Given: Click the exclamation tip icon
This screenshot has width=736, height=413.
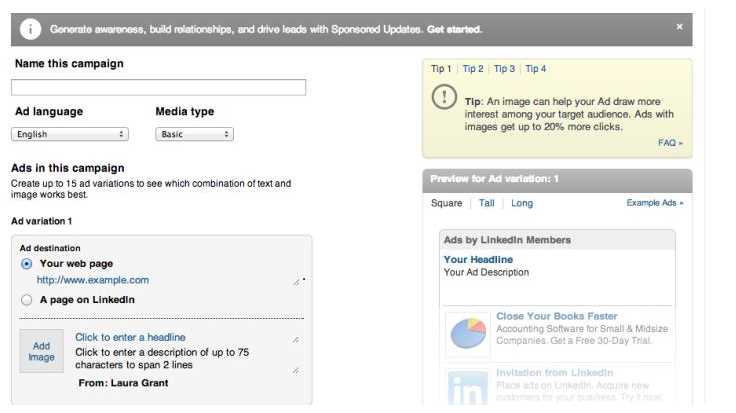Looking at the screenshot, I should point(443,99).
